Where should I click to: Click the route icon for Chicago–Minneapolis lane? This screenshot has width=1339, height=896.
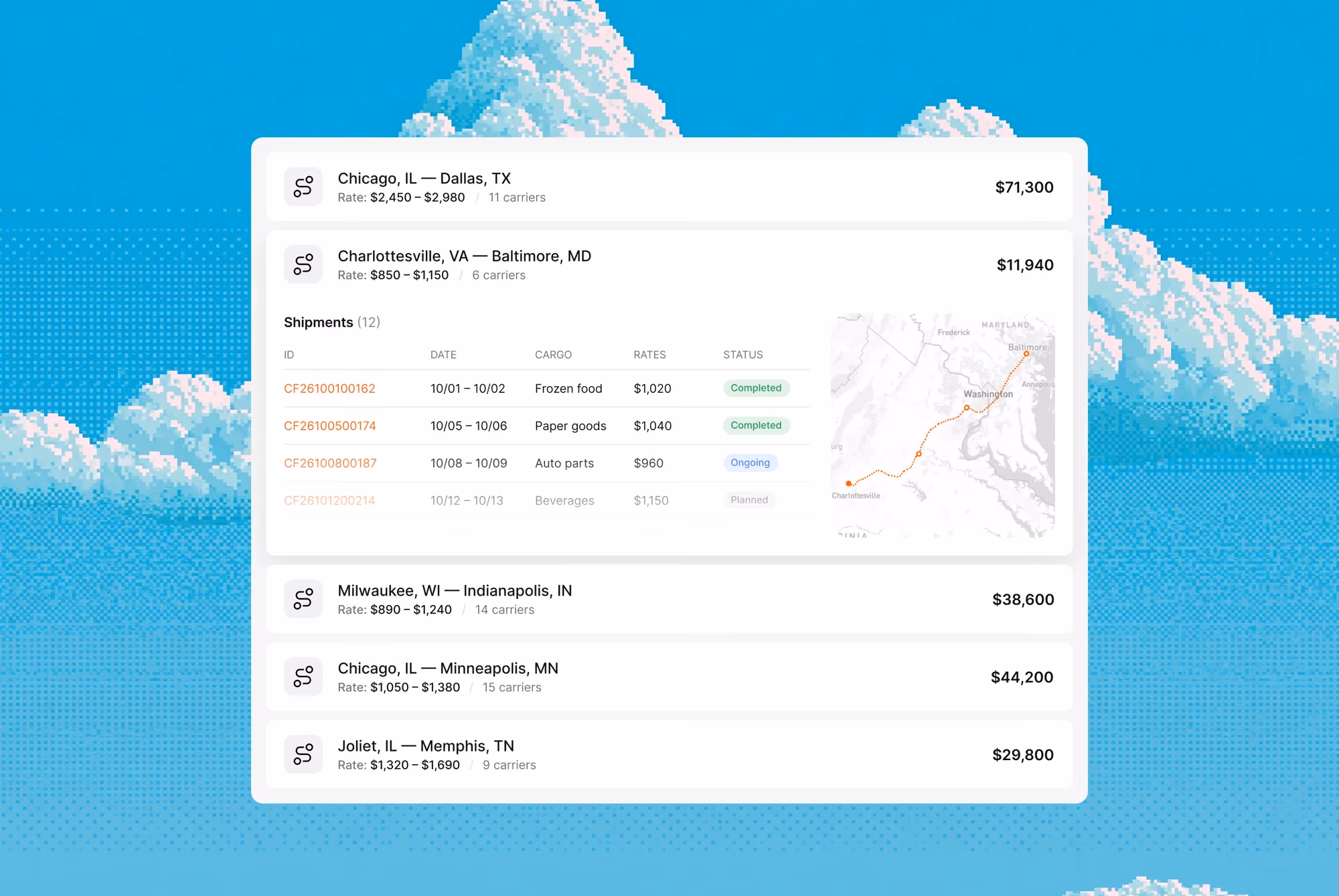[x=303, y=677]
